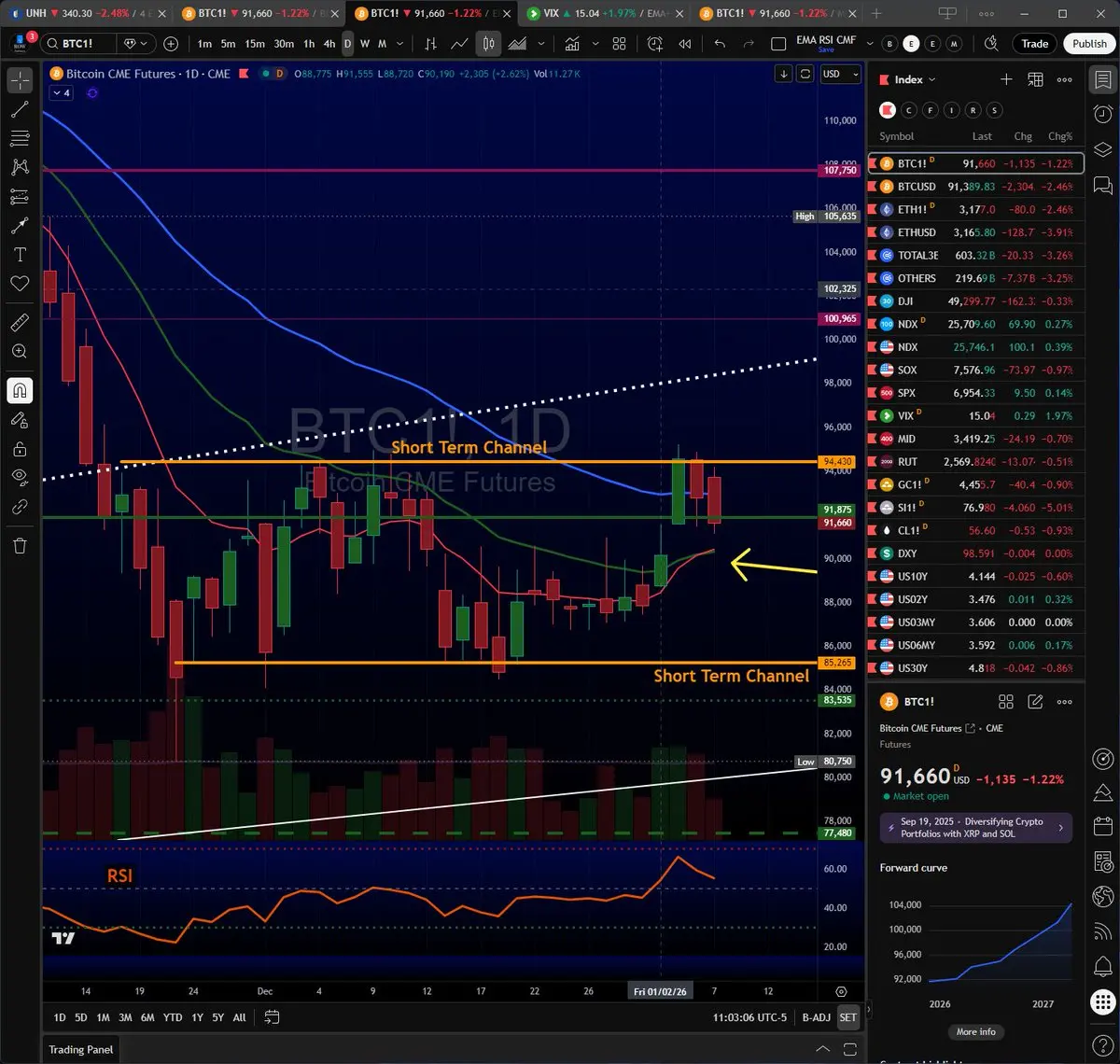This screenshot has height=1064, width=1120.
Task: Open the Trade button
Action: (1034, 44)
